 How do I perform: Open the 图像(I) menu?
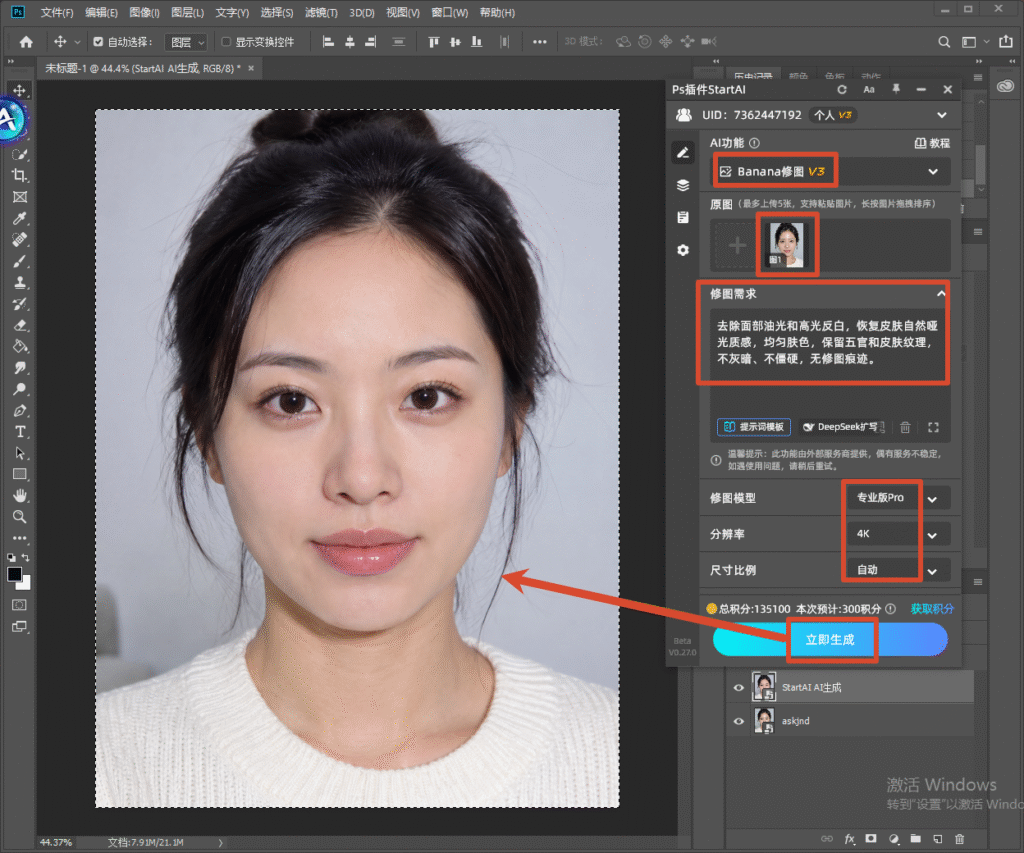pos(144,12)
